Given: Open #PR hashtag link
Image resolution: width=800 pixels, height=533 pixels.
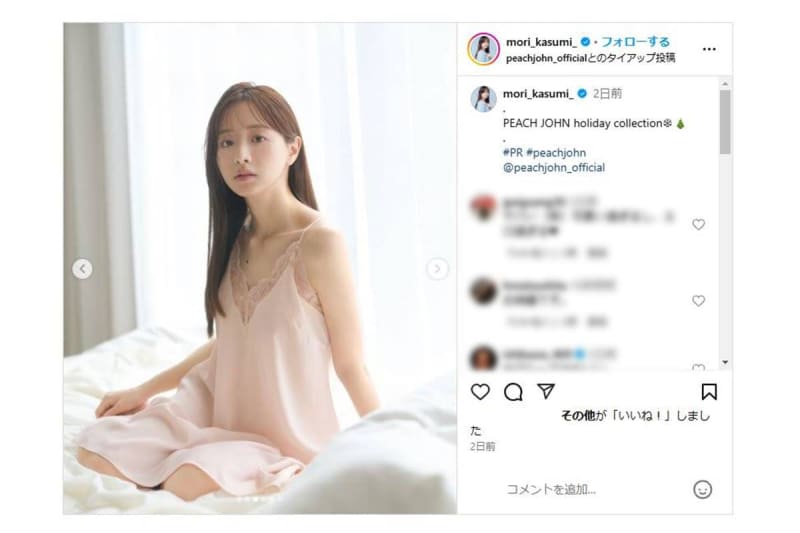Looking at the screenshot, I should [513, 153].
